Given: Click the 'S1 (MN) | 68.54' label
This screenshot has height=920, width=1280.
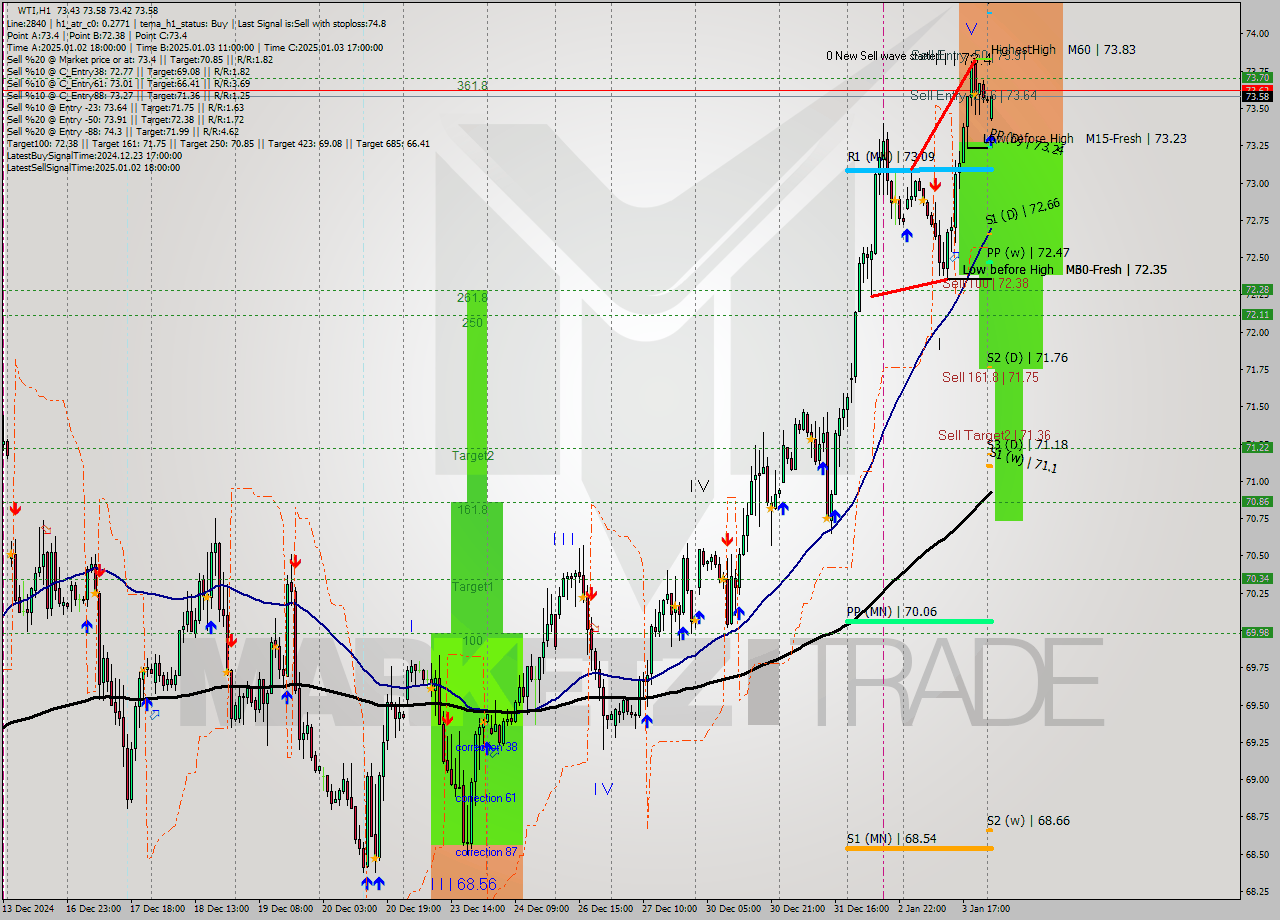Looking at the screenshot, I should (x=891, y=838).
